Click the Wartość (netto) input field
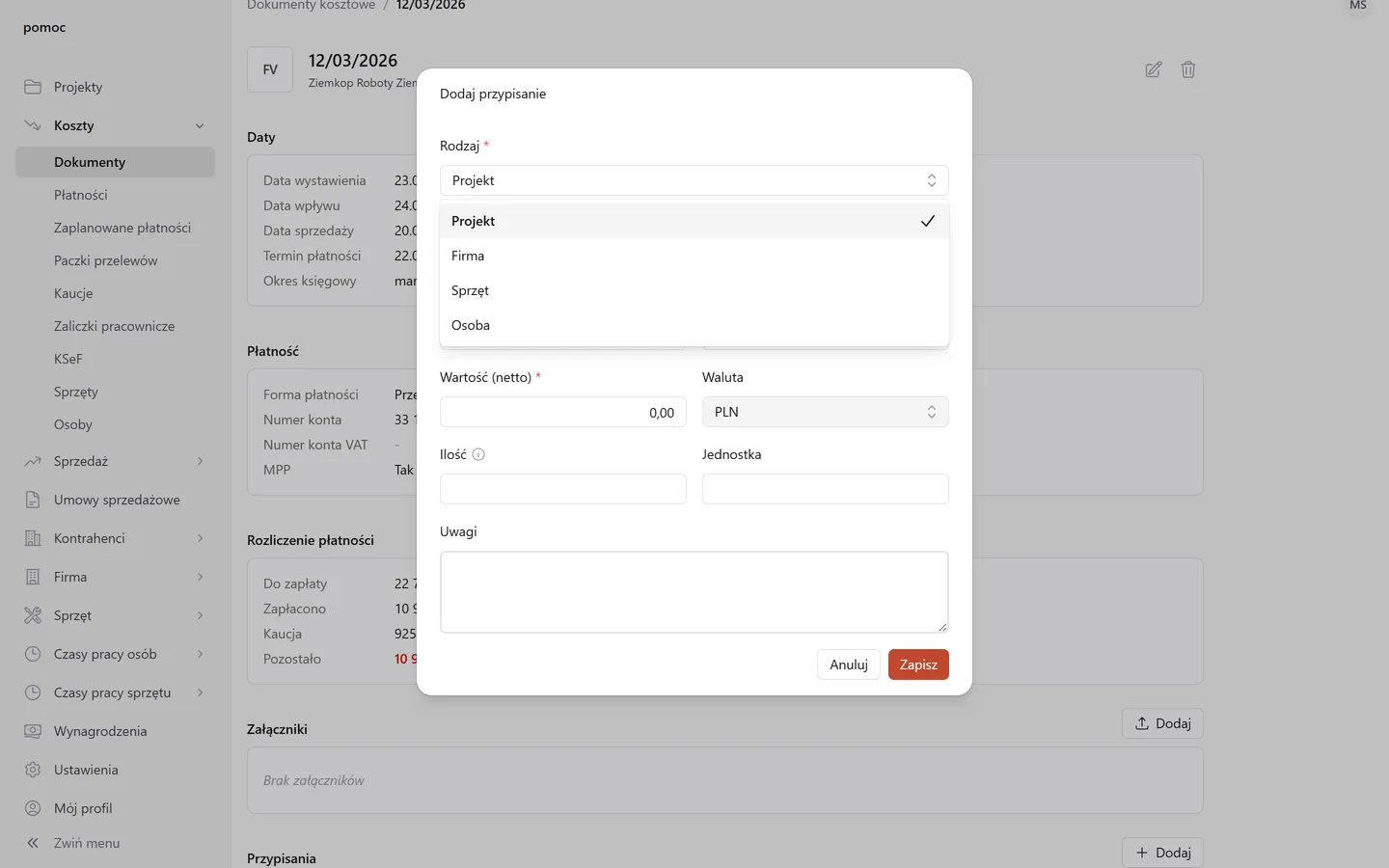Viewport: 1389px width, 868px height. tap(563, 412)
